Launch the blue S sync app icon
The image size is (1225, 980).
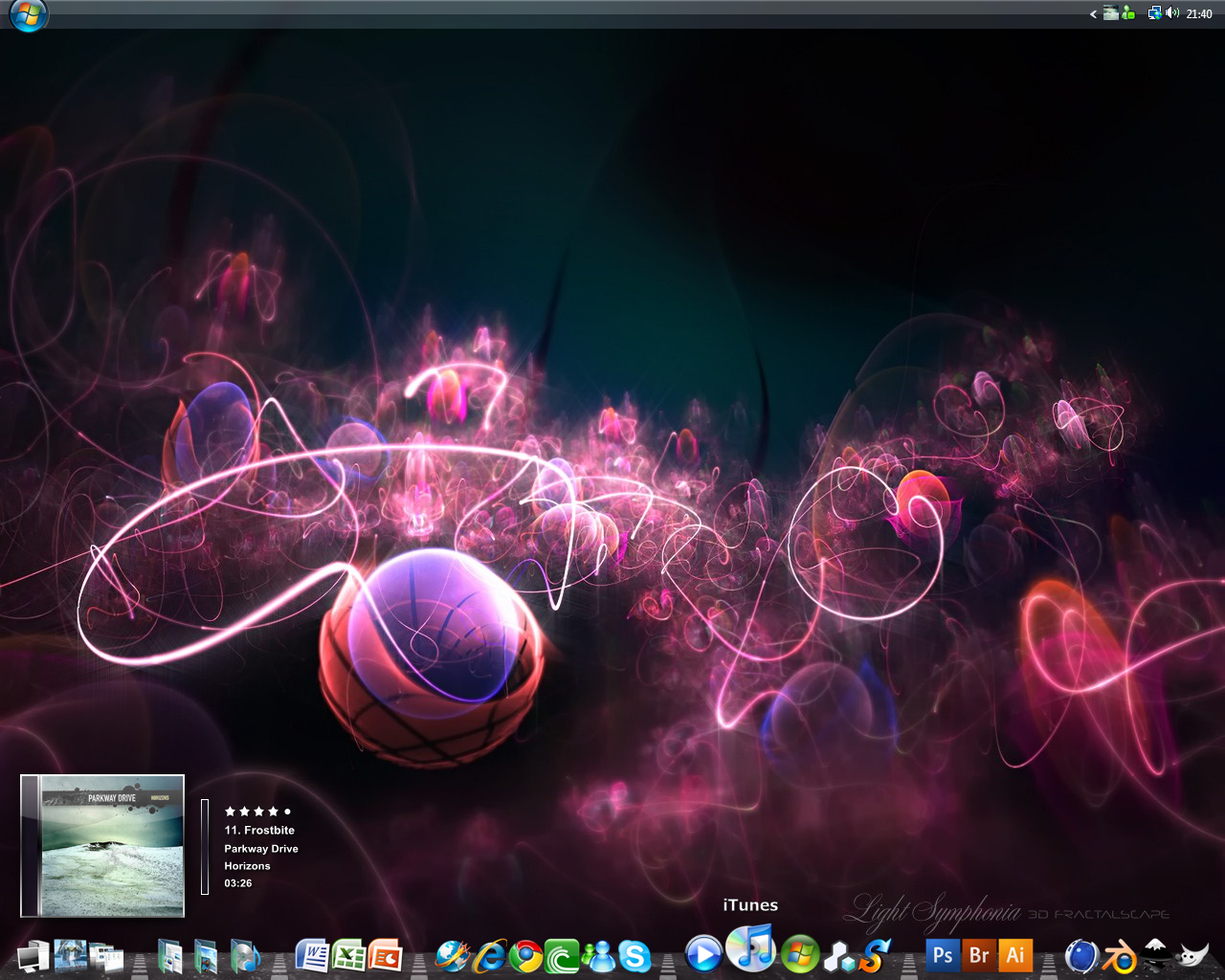point(874,956)
